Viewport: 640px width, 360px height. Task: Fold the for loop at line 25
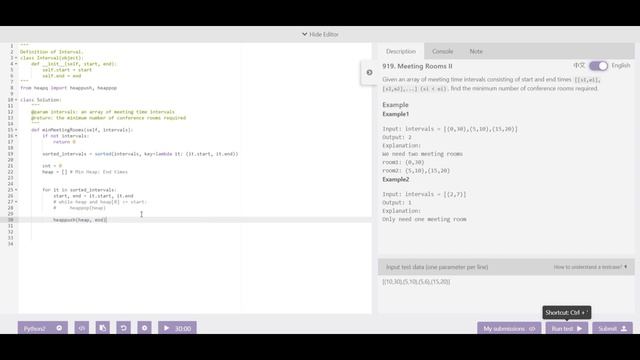[x=16, y=190]
